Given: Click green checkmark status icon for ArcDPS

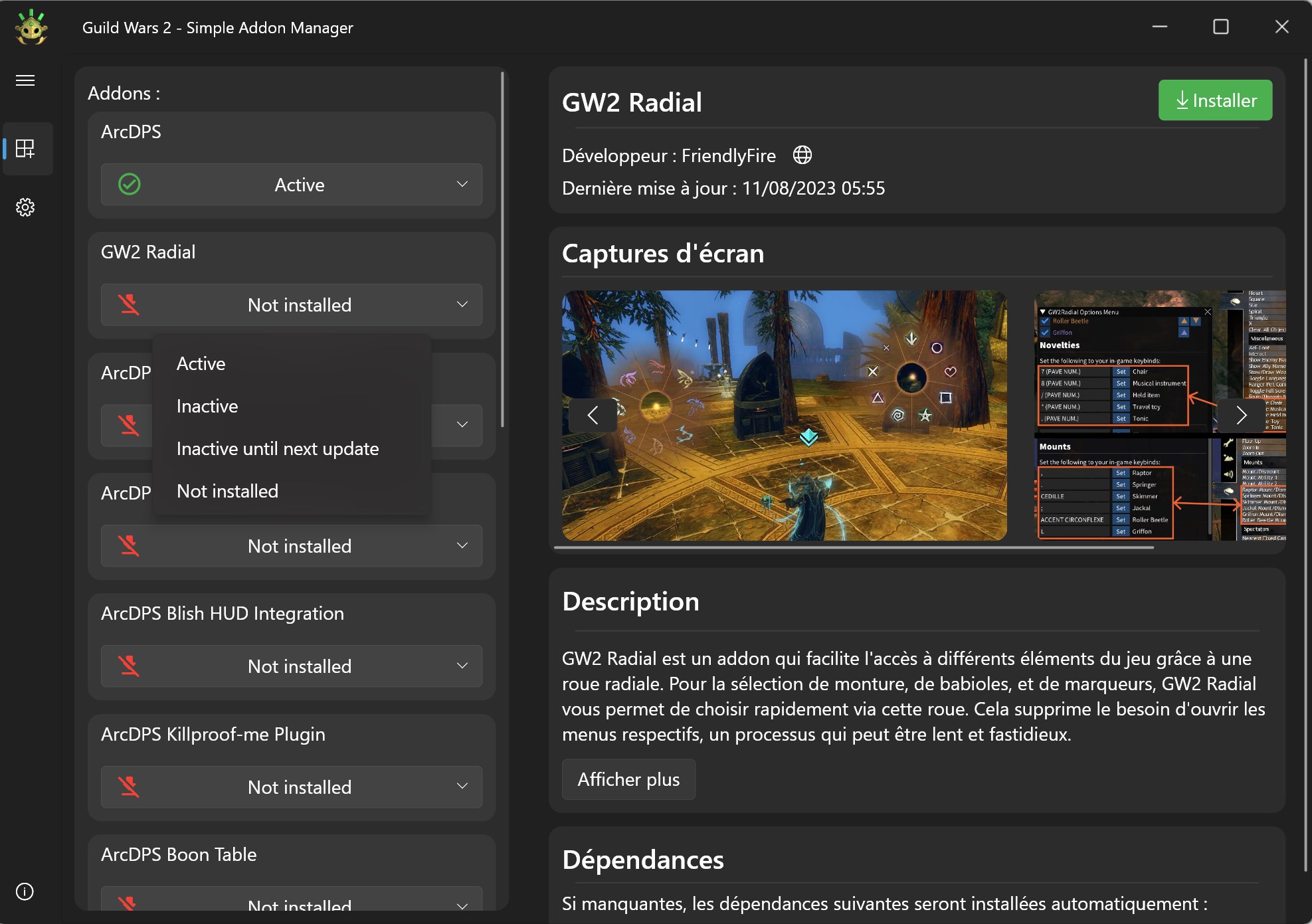Looking at the screenshot, I should point(129,185).
